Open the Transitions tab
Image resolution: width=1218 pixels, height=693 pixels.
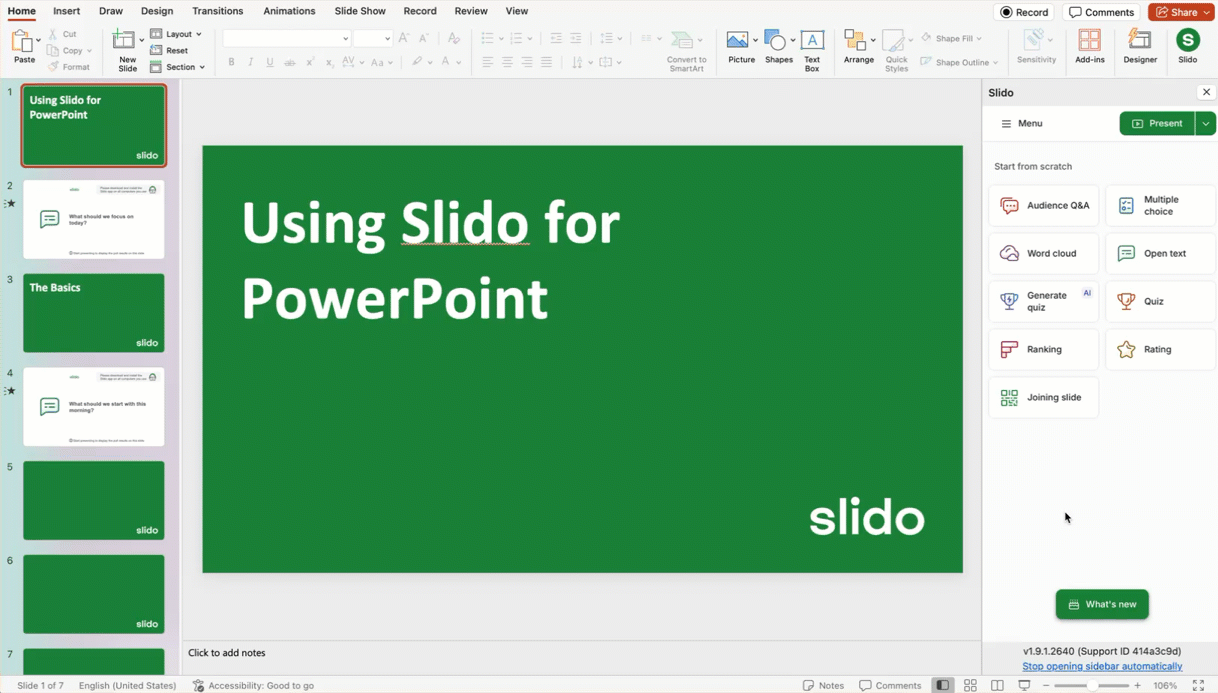pyautogui.click(x=218, y=11)
